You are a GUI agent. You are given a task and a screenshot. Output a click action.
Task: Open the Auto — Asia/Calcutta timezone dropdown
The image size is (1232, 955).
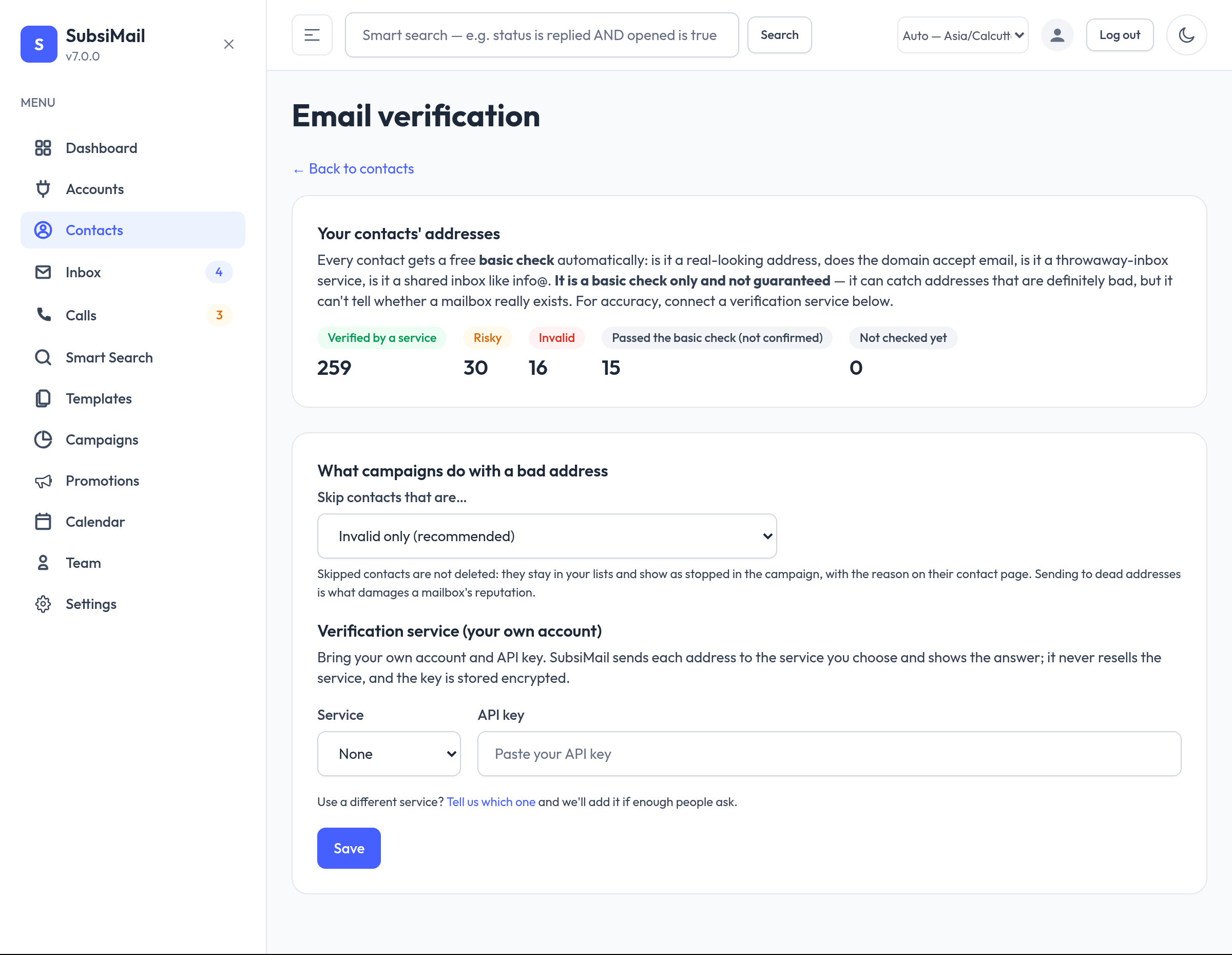click(x=963, y=35)
